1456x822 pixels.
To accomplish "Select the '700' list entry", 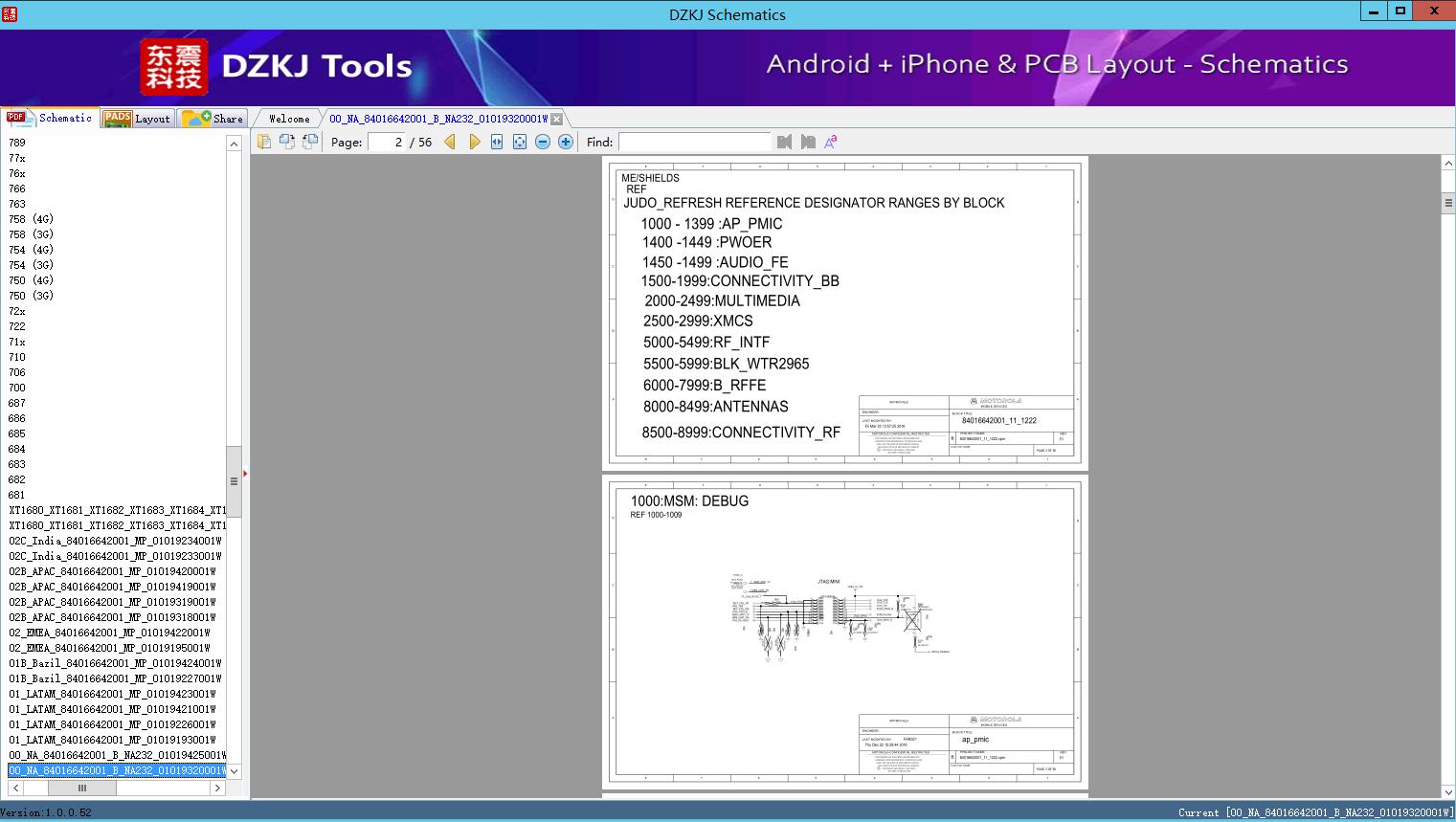I will pos(17,388).
